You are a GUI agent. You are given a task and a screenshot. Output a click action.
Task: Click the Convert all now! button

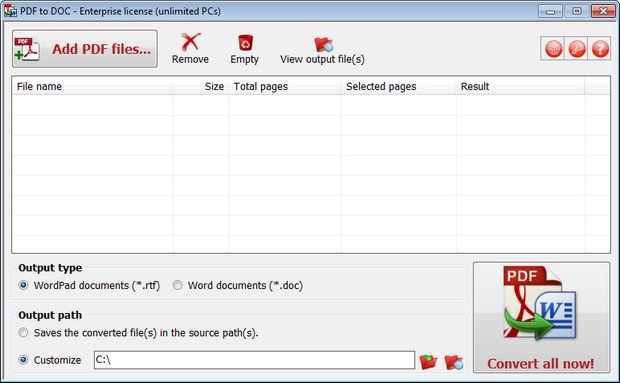tap(541, 317)
